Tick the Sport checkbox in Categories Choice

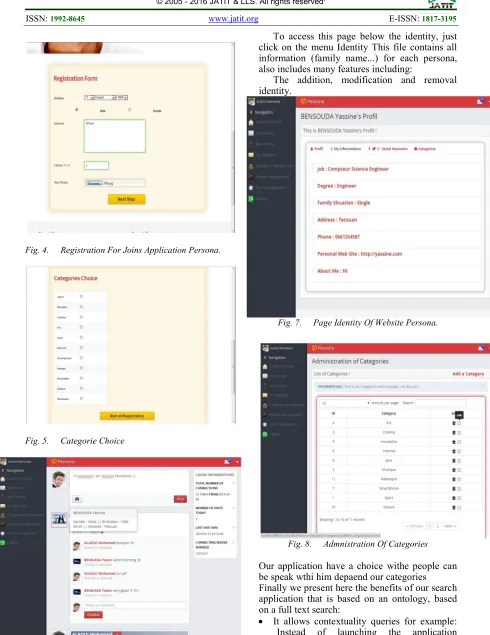(x=81, y=296)
